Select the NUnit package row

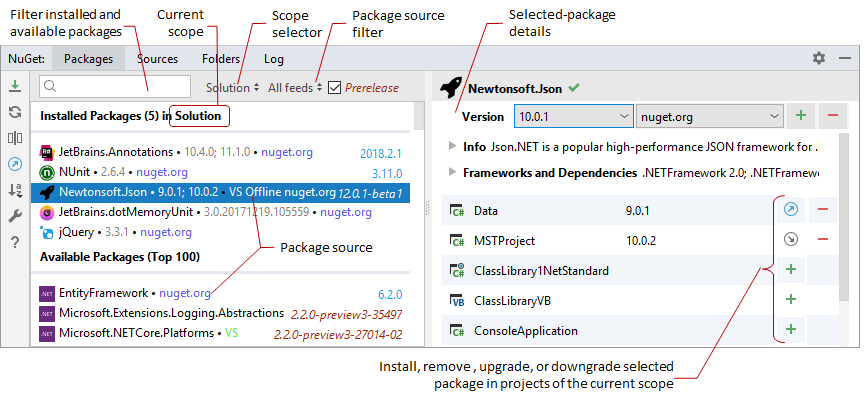[x=221, y=173]
